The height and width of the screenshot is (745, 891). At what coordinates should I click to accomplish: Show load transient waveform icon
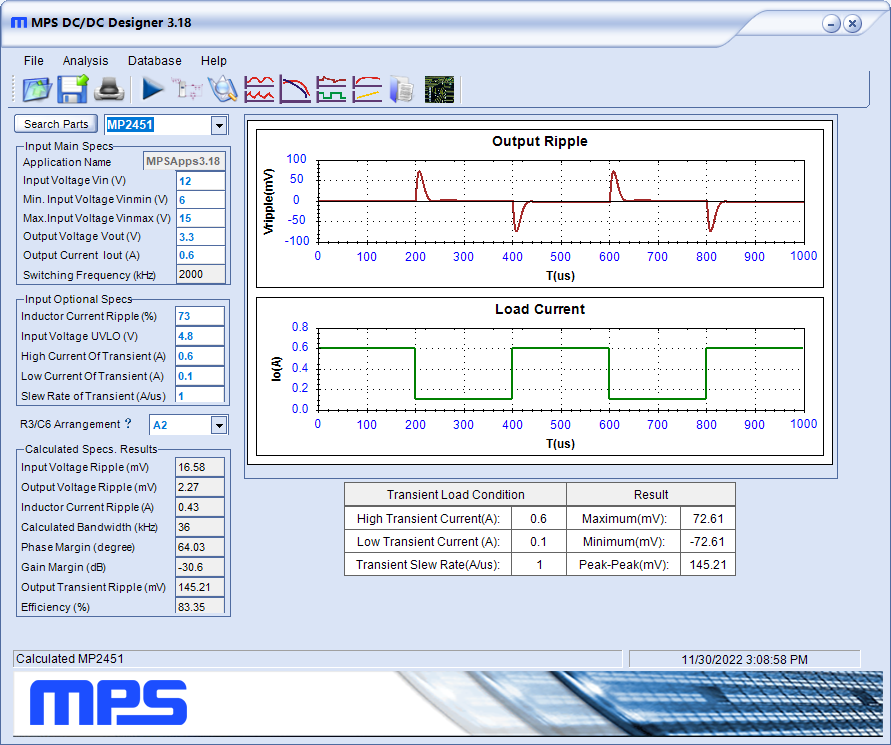(331, 89)
